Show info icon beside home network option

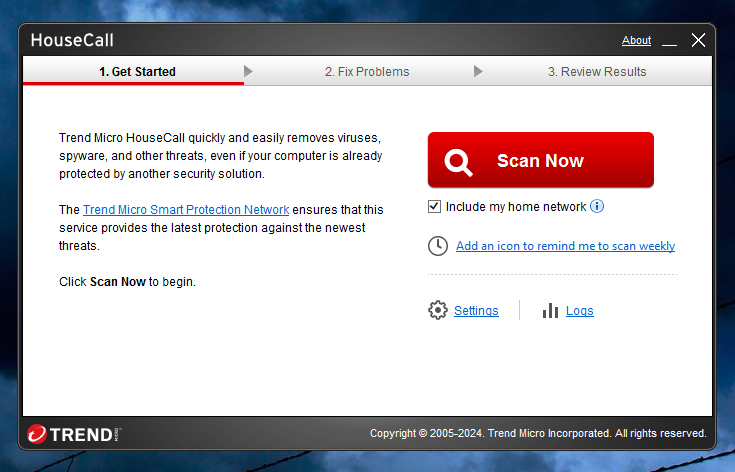[597, 206]
